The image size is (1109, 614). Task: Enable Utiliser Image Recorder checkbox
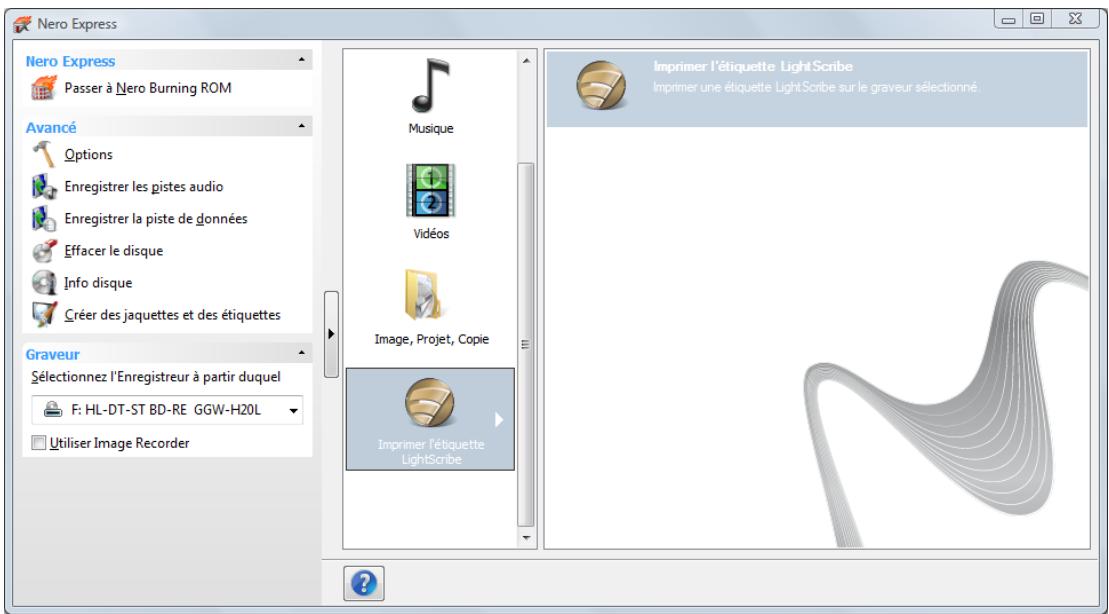point(38,444)
